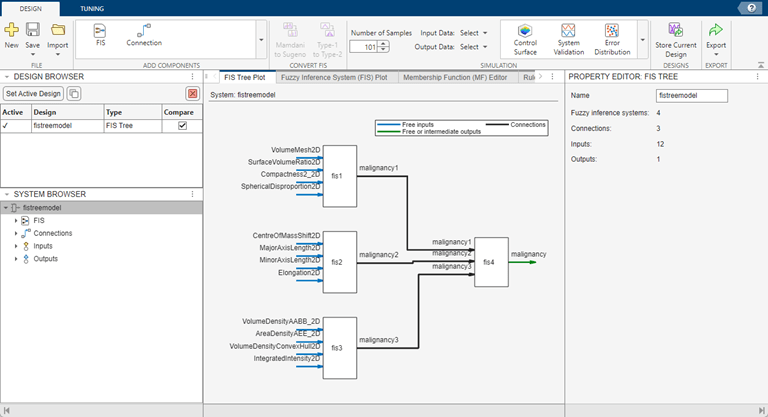This screenshot has width=768, height=417.
Task: Delete the selected design with red X
Action: 192,93
